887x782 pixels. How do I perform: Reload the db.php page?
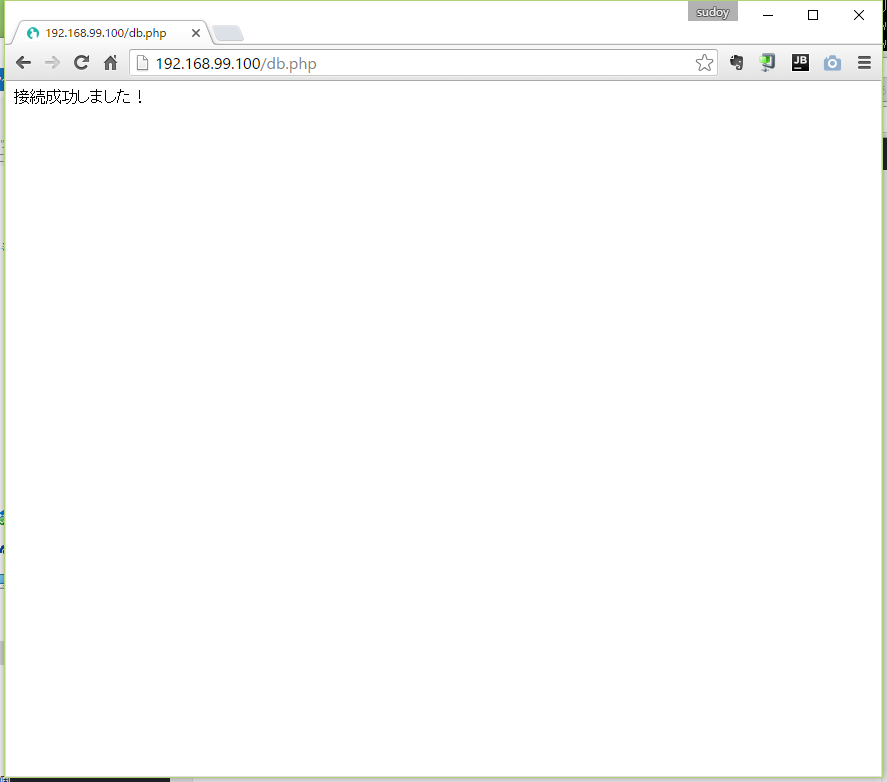click(x=82, y=63)
